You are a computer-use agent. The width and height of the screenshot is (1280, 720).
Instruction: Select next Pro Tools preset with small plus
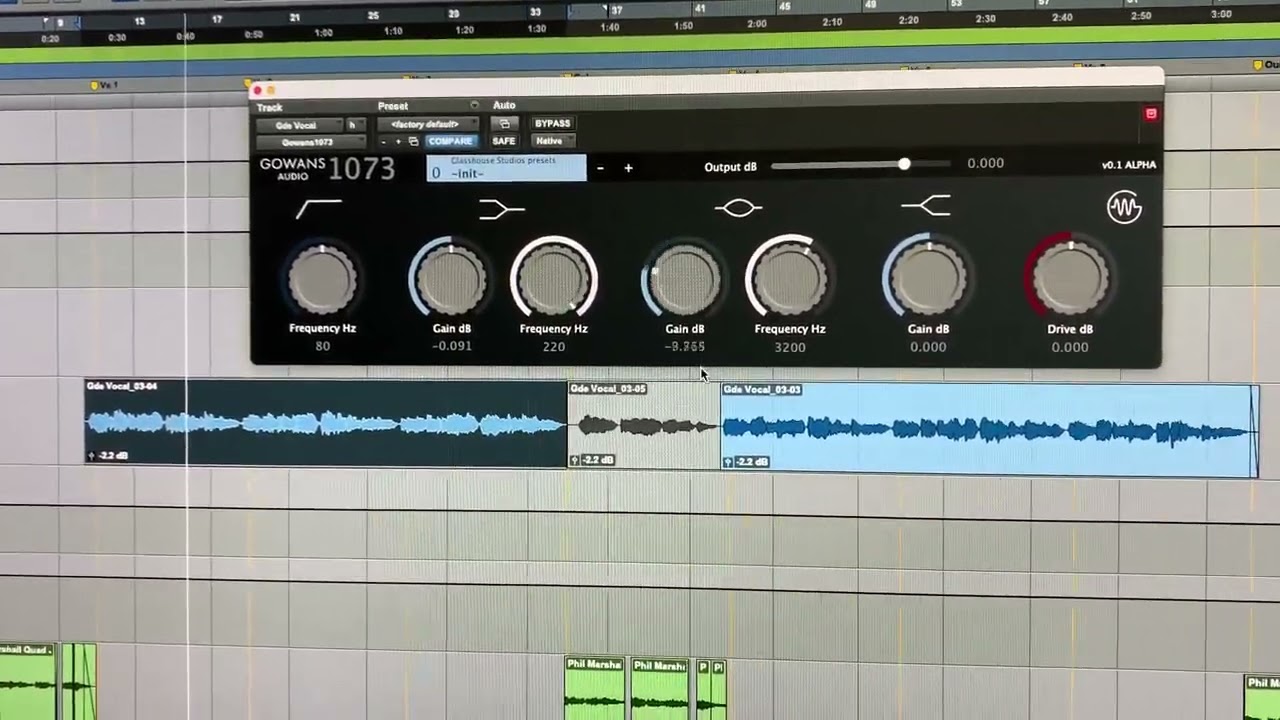coord(398,142)
